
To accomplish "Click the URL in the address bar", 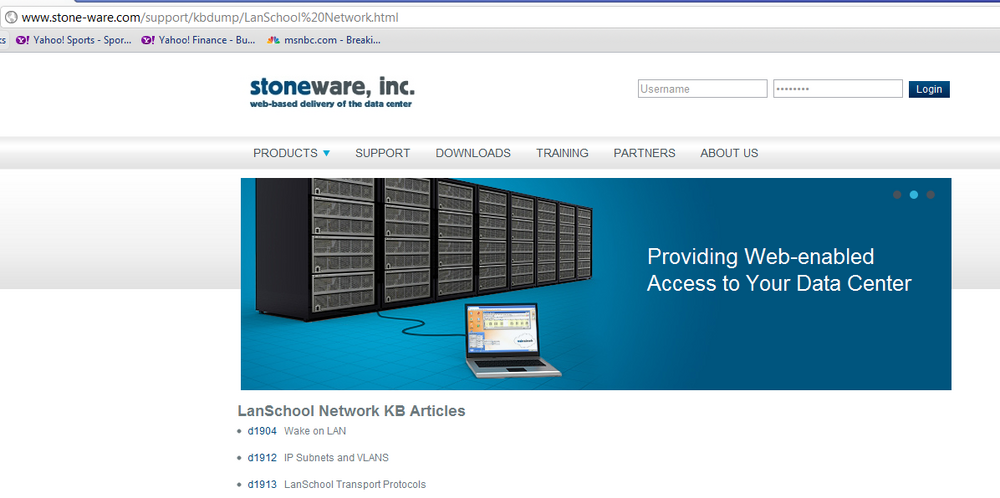I will coord(210,17).
